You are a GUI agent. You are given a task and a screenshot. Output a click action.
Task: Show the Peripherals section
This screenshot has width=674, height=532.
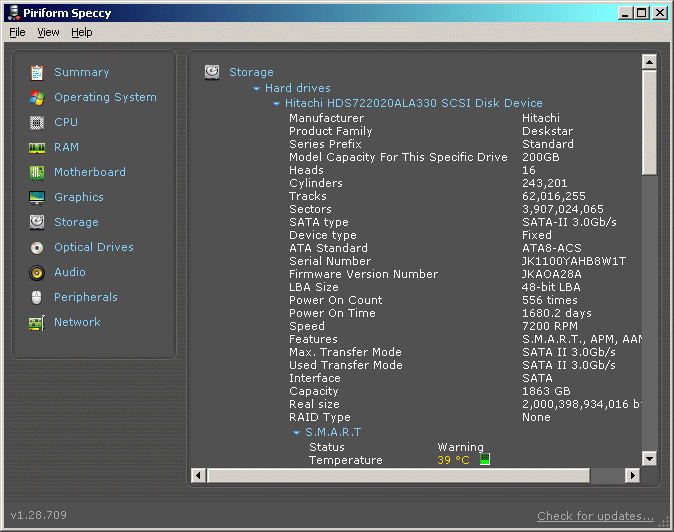(86, 297)
